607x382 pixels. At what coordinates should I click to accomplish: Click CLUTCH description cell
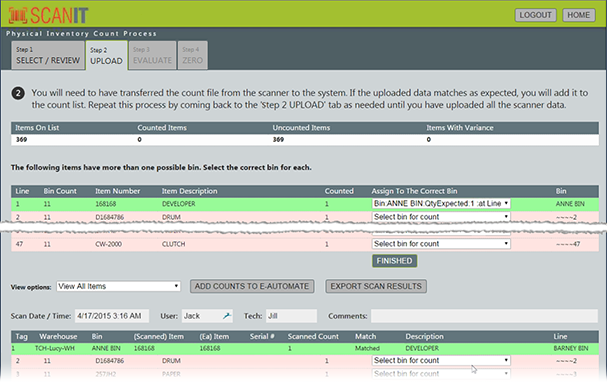(173, 244)
